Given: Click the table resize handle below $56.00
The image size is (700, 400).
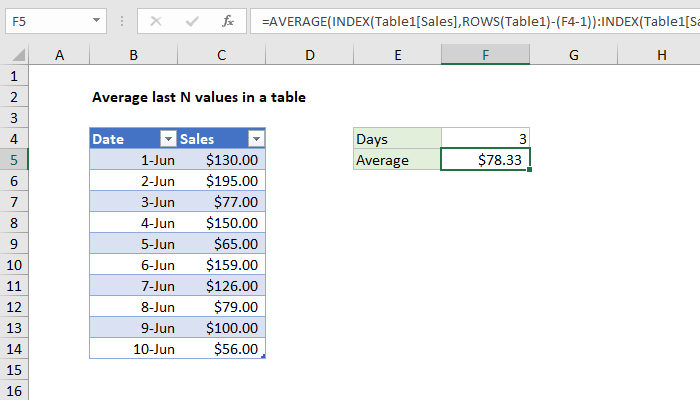Looking at the screenshot, I should click(x=263, y=356).
